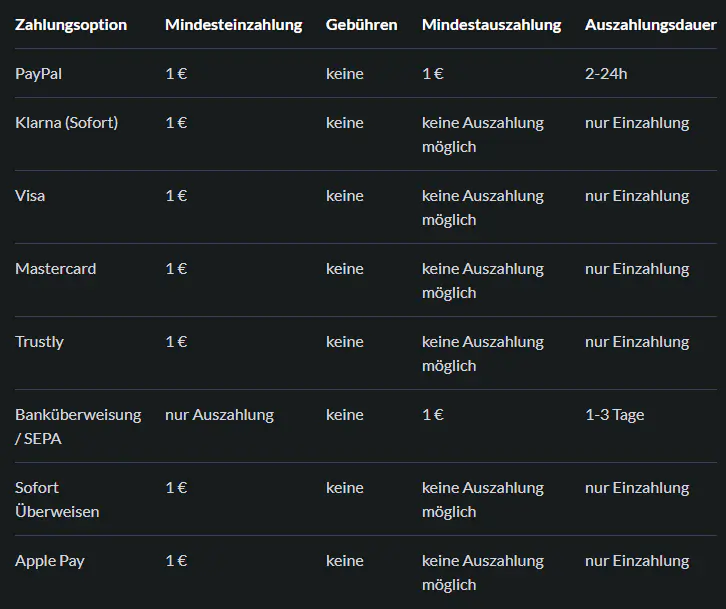
Task: Click the Klarna (Sofort) row label
Action: click(x=66, y=122)
